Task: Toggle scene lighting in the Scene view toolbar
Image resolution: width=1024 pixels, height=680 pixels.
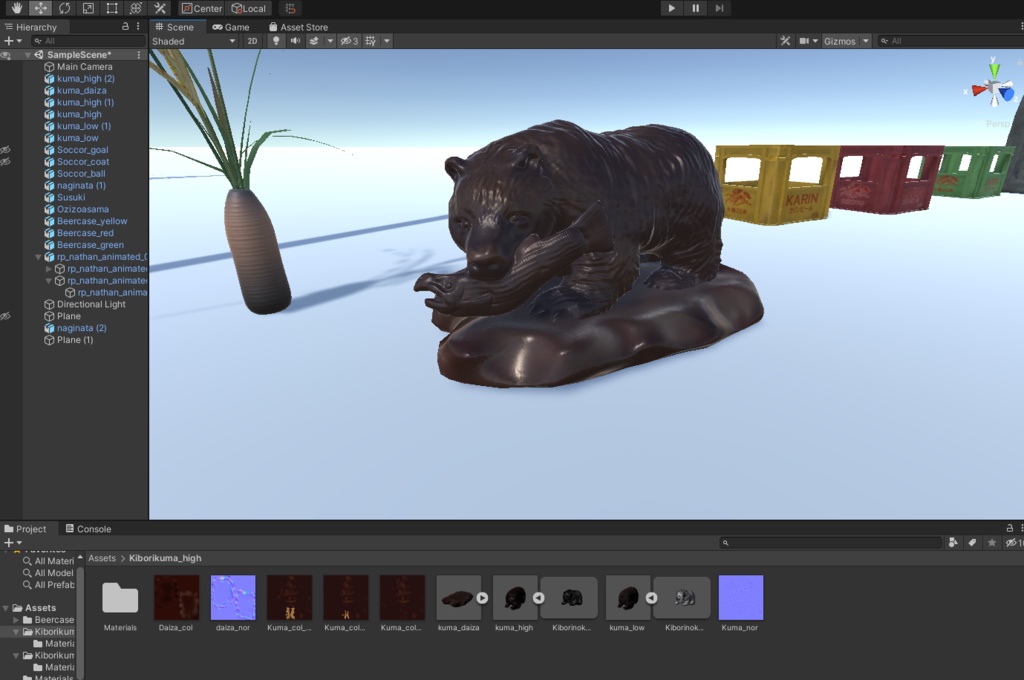Action: tap(276, 41)
